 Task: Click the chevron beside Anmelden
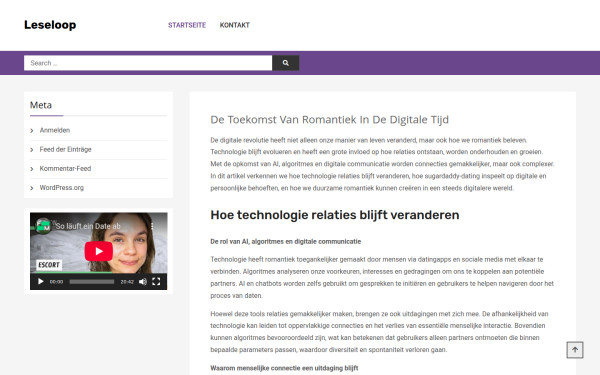tap(32, 131)
